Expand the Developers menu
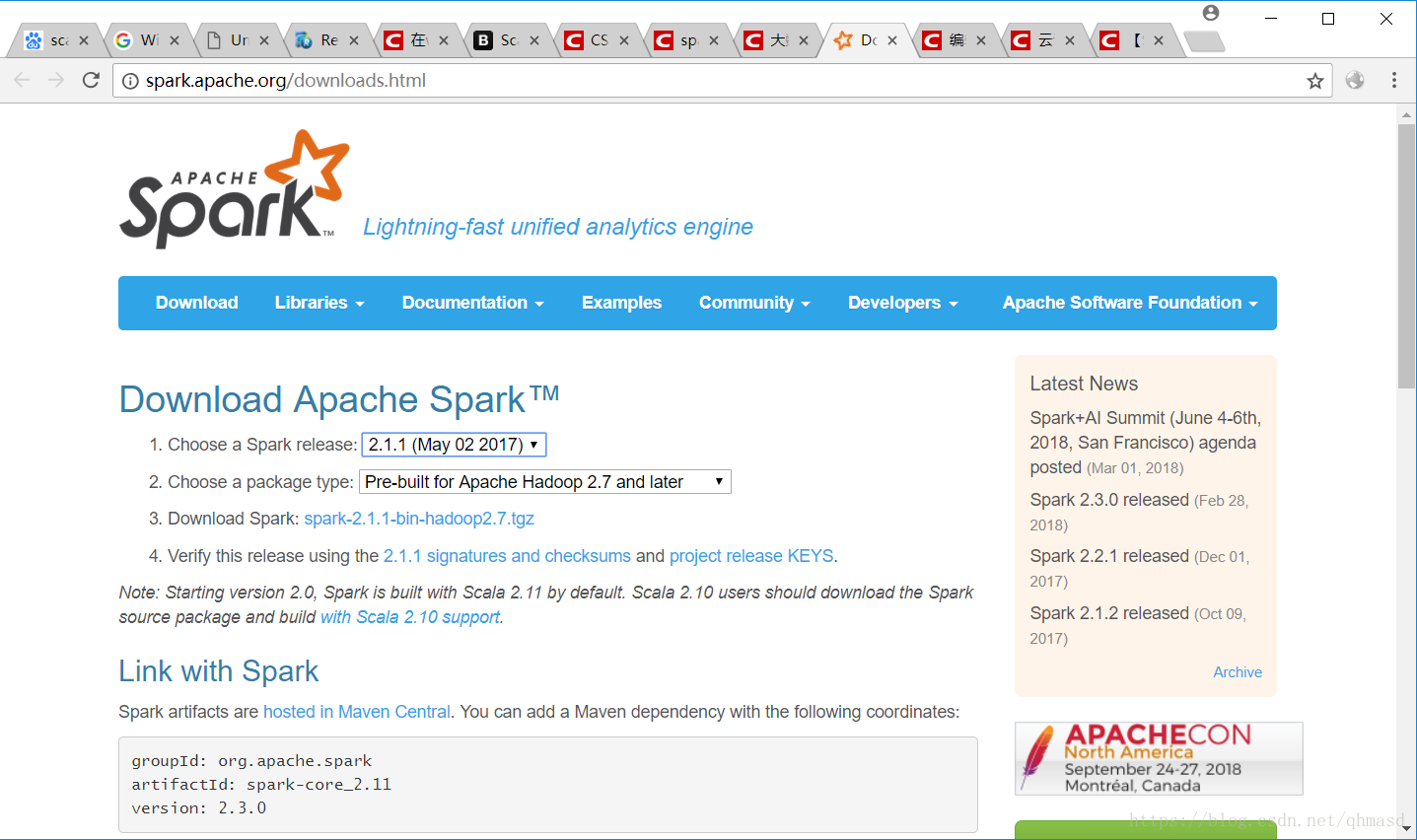This screenshot has width=1417, height=840. [x=903, y=303]
